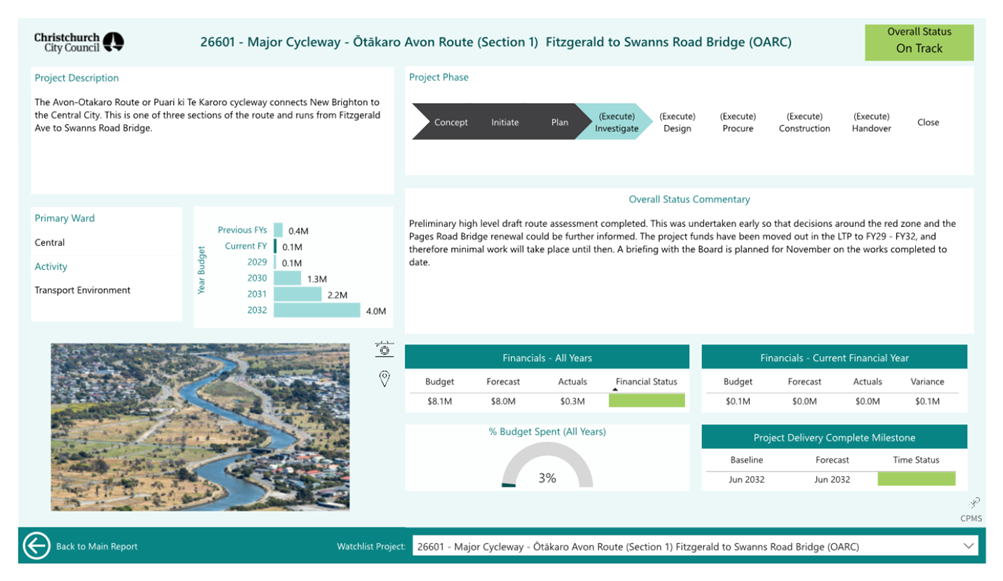Viewport: 1003px width, 581px height.
Task: Click the 2029 year label in budget chart
Action: 257,262
